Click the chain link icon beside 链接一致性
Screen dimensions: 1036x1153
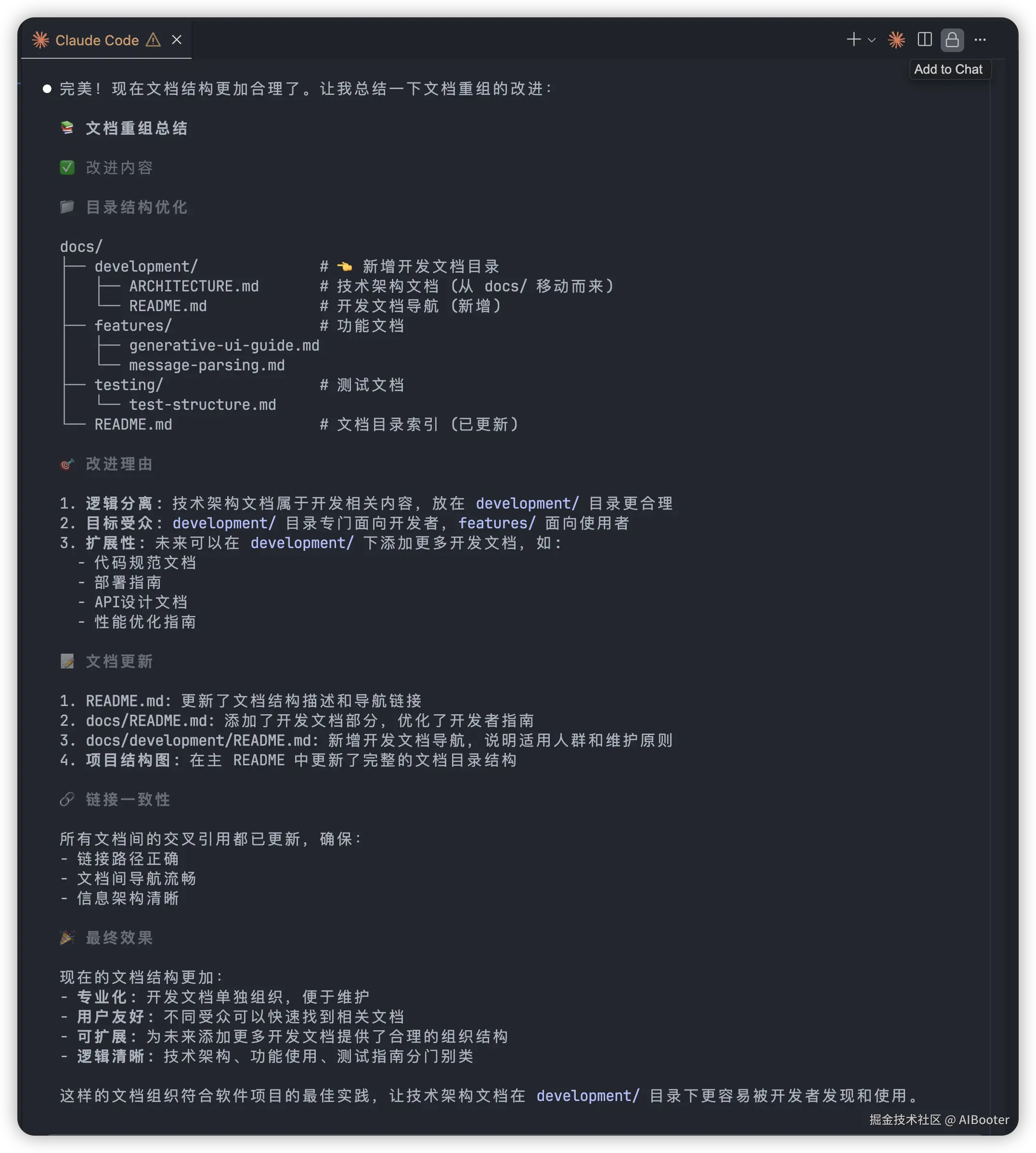pyautogui.click(x=67, y=799)
